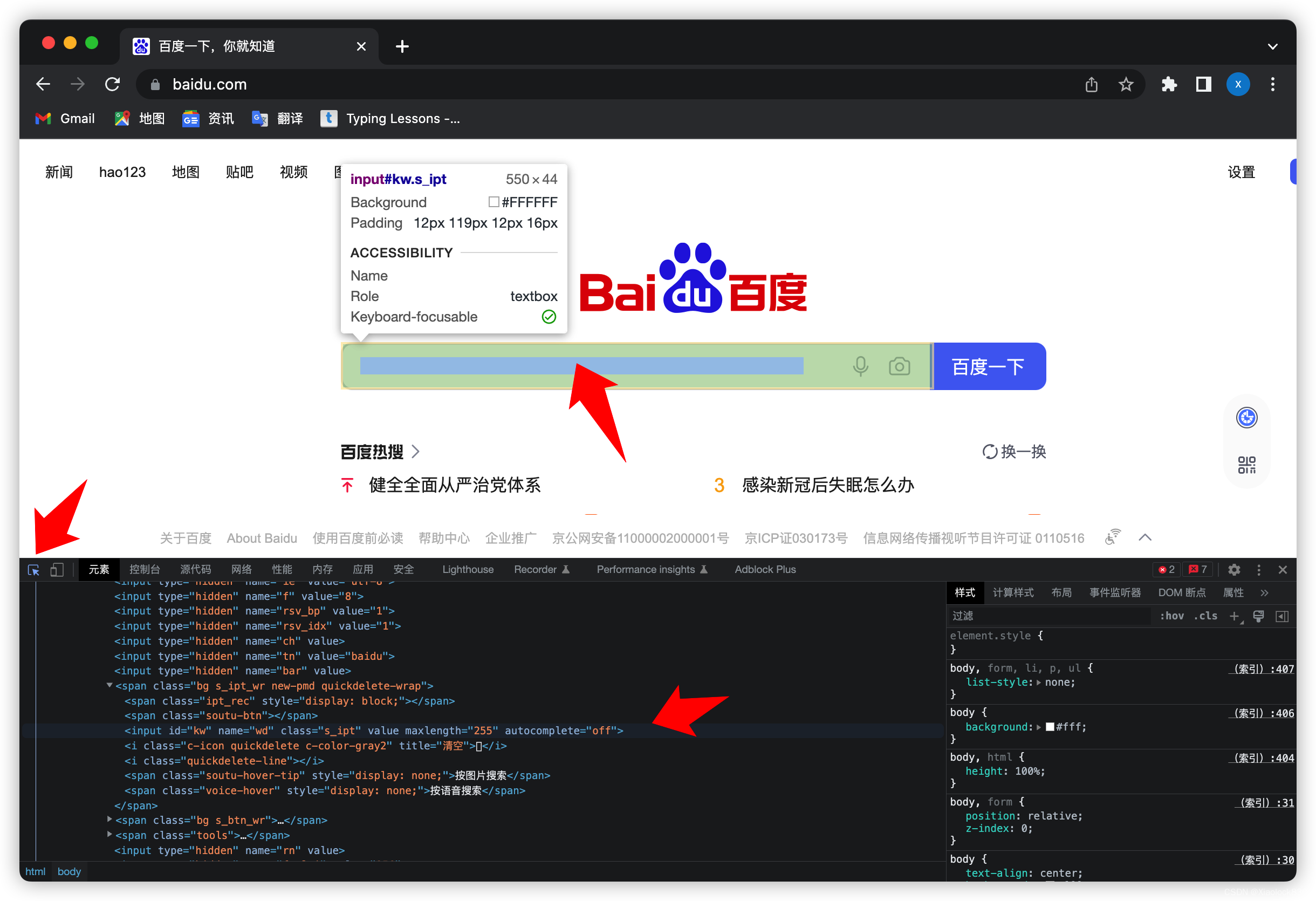Click the QR code icon on right sidebar
1316x901 pixels.
tap(1246, 465)
